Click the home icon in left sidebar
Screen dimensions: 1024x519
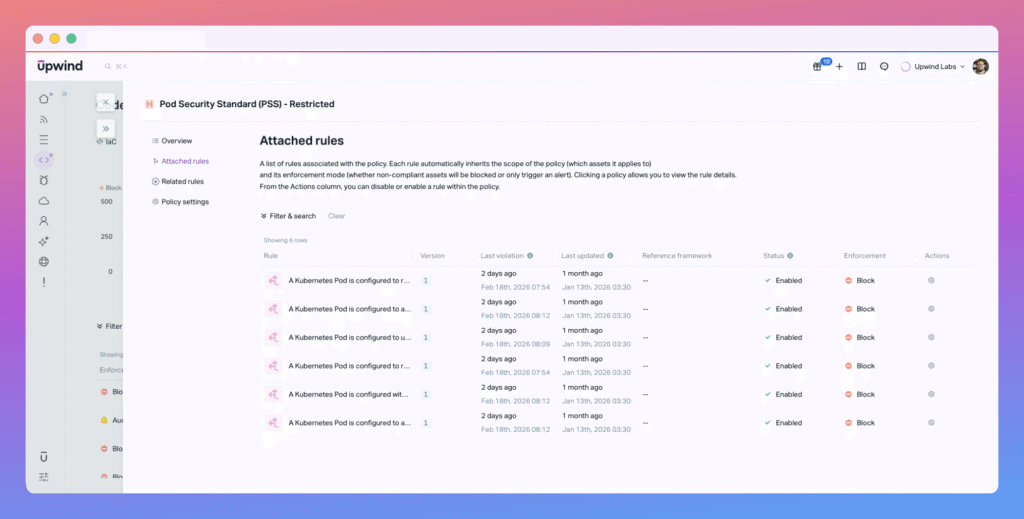coord(44,98)
